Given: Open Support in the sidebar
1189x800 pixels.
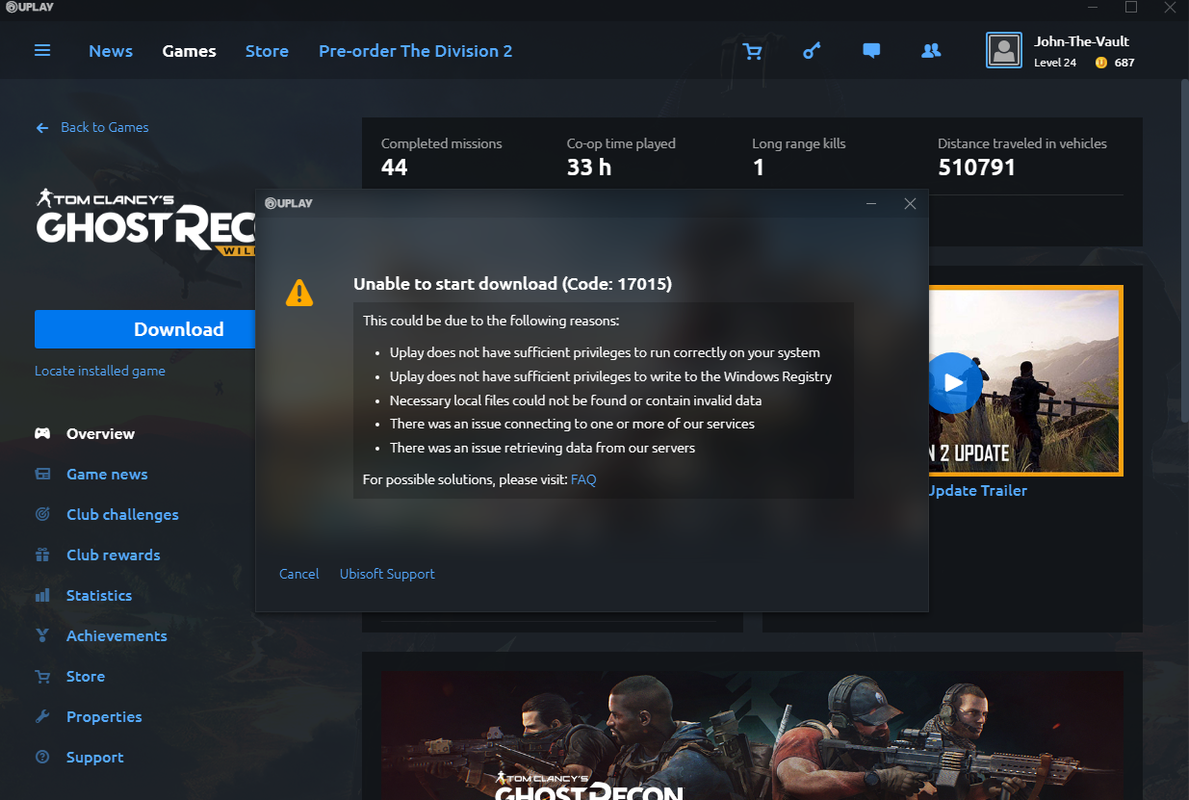Looking at the screenshot, I should tap(95, 757).
